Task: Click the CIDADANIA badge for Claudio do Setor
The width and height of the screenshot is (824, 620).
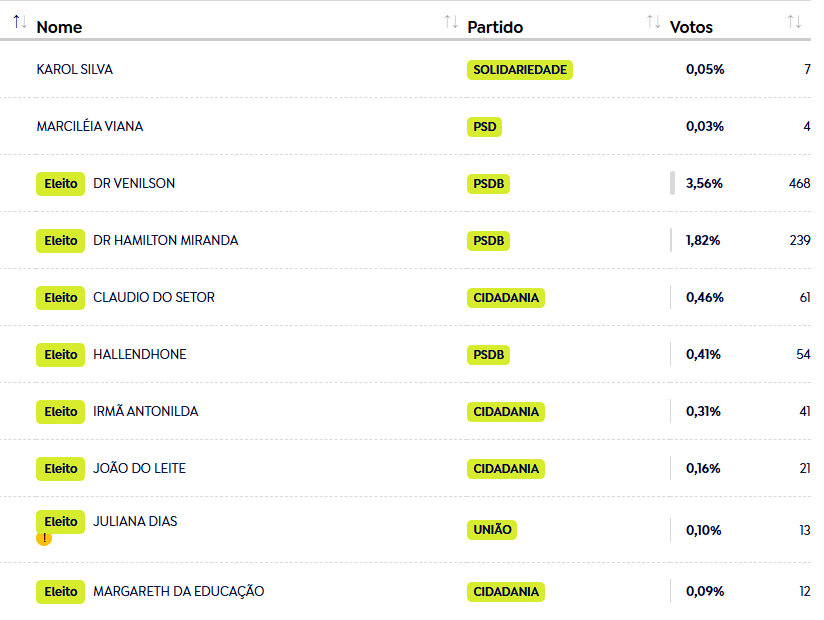Action: point(506,298)
